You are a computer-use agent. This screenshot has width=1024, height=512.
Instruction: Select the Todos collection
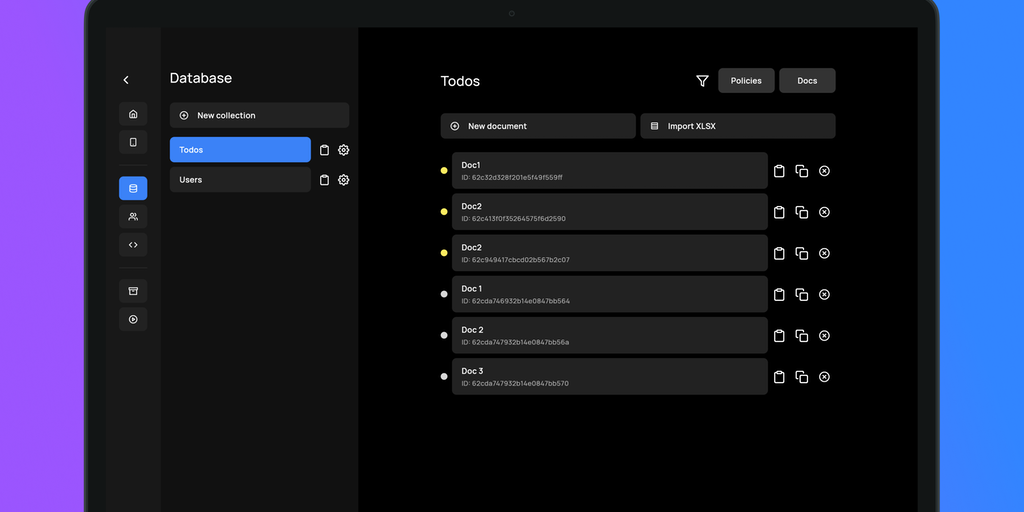coord(240,150)
